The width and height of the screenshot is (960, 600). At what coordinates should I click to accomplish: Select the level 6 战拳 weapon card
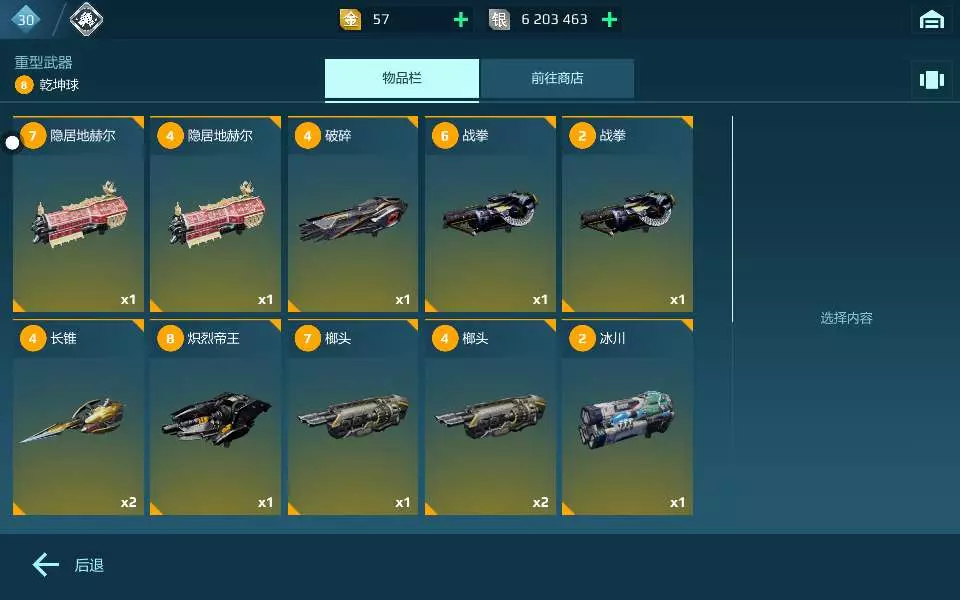point(490,214)
